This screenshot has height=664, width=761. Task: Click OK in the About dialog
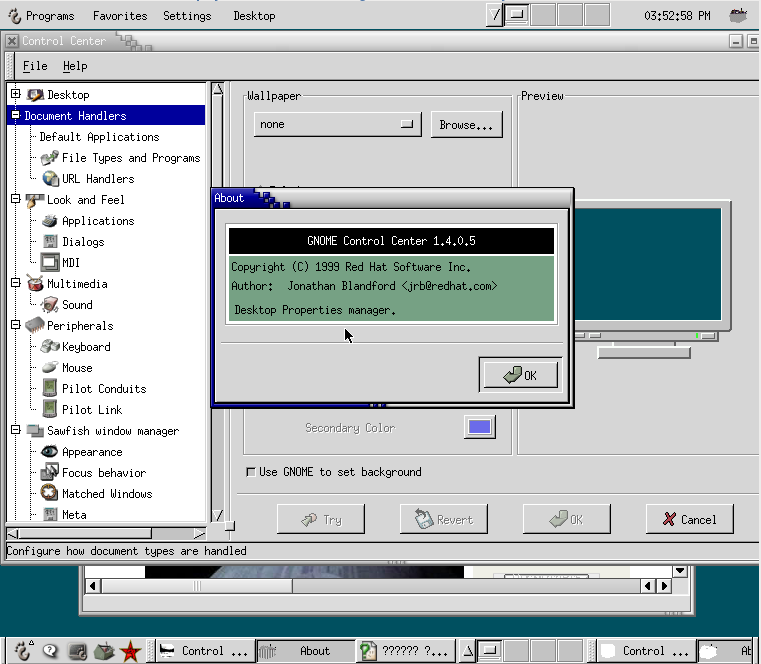pos(520,375)
